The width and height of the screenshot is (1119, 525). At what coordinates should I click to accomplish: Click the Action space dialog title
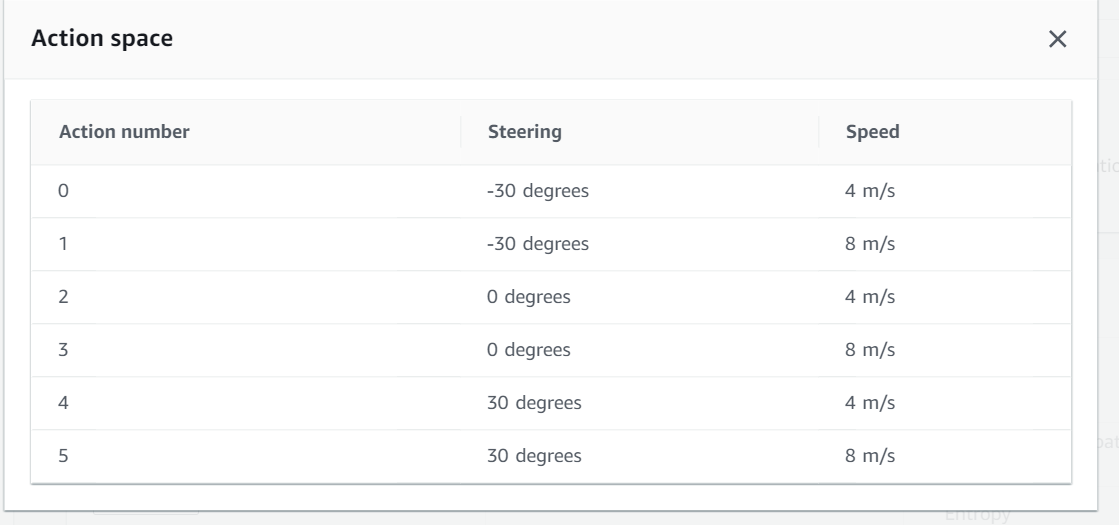click(x=102, y=40)
